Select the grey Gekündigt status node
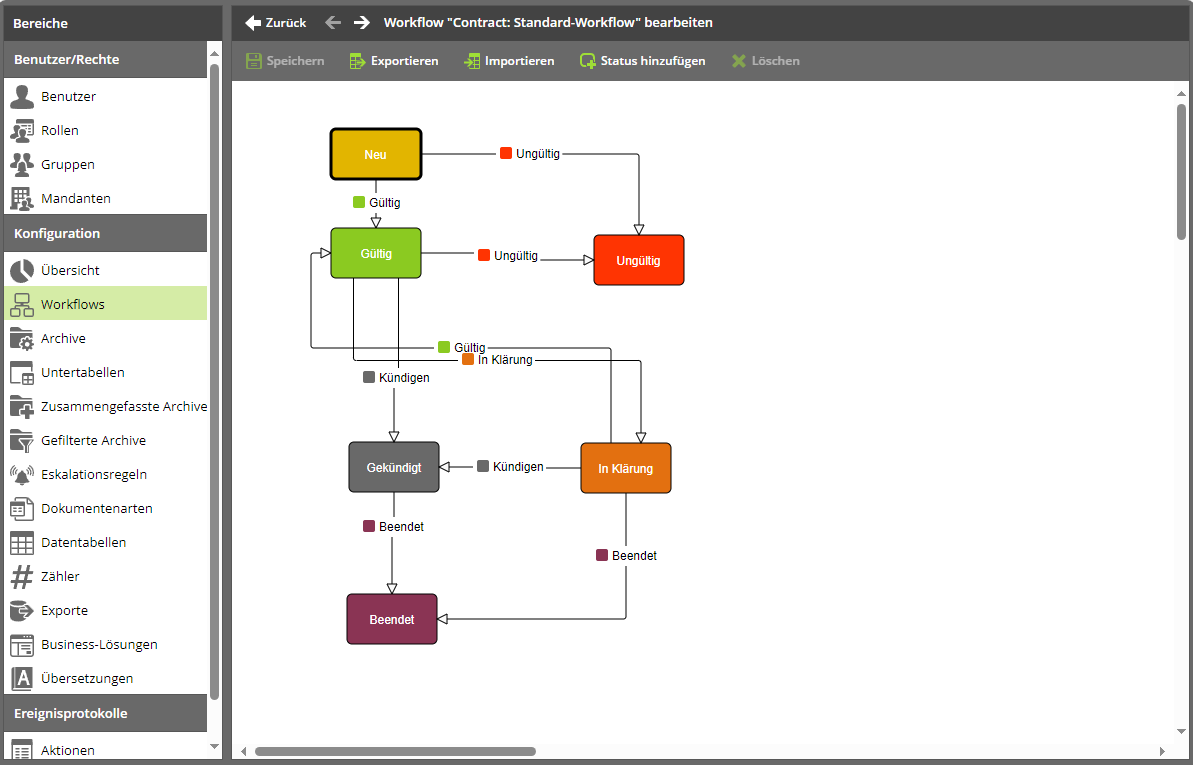The height and width of the screenshot is (765, 1193). tap(394, 467)
